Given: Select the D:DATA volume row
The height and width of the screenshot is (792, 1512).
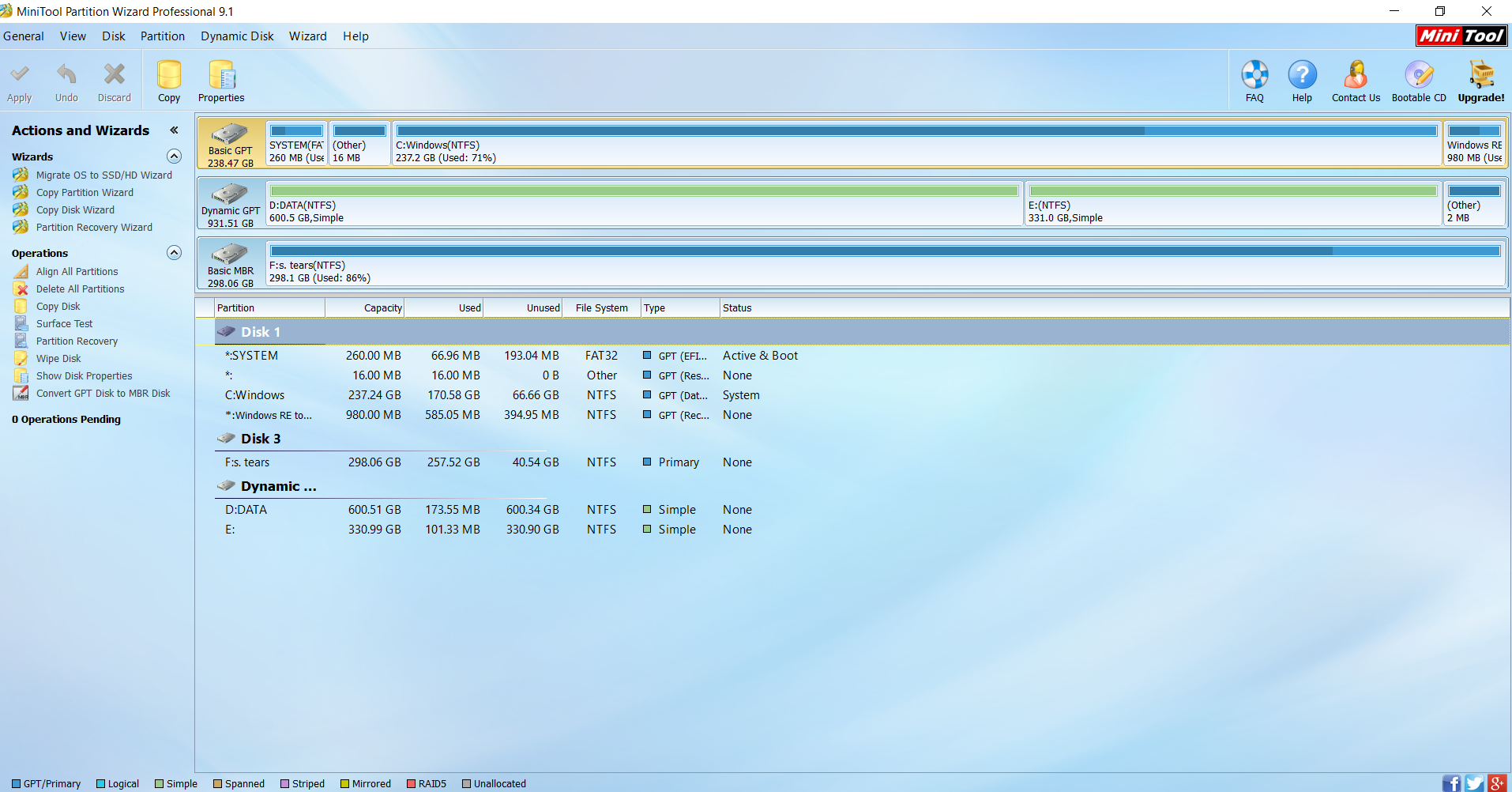Looking at the screenshot, I should (x=861, y=510).
